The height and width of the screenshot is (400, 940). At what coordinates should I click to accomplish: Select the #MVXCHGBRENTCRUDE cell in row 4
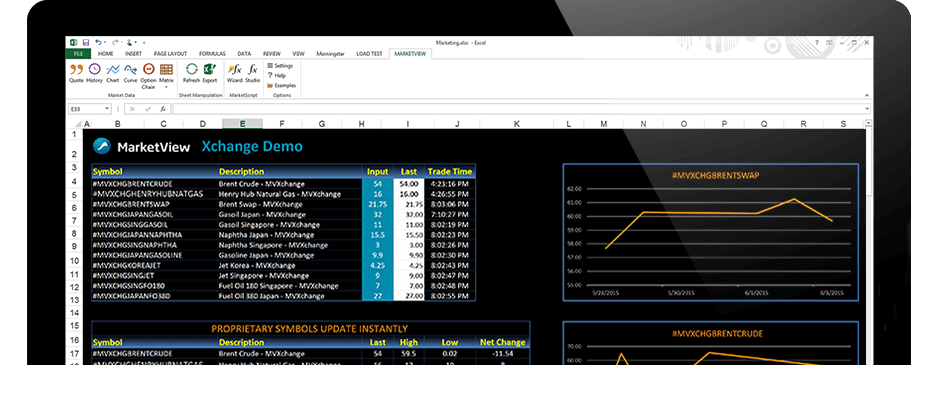click(154, 184)
